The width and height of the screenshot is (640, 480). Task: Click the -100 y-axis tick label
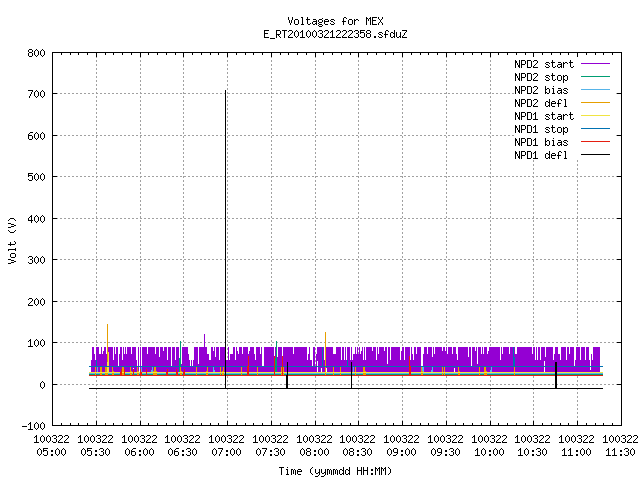pyautogui.click(x=33, y=426)
